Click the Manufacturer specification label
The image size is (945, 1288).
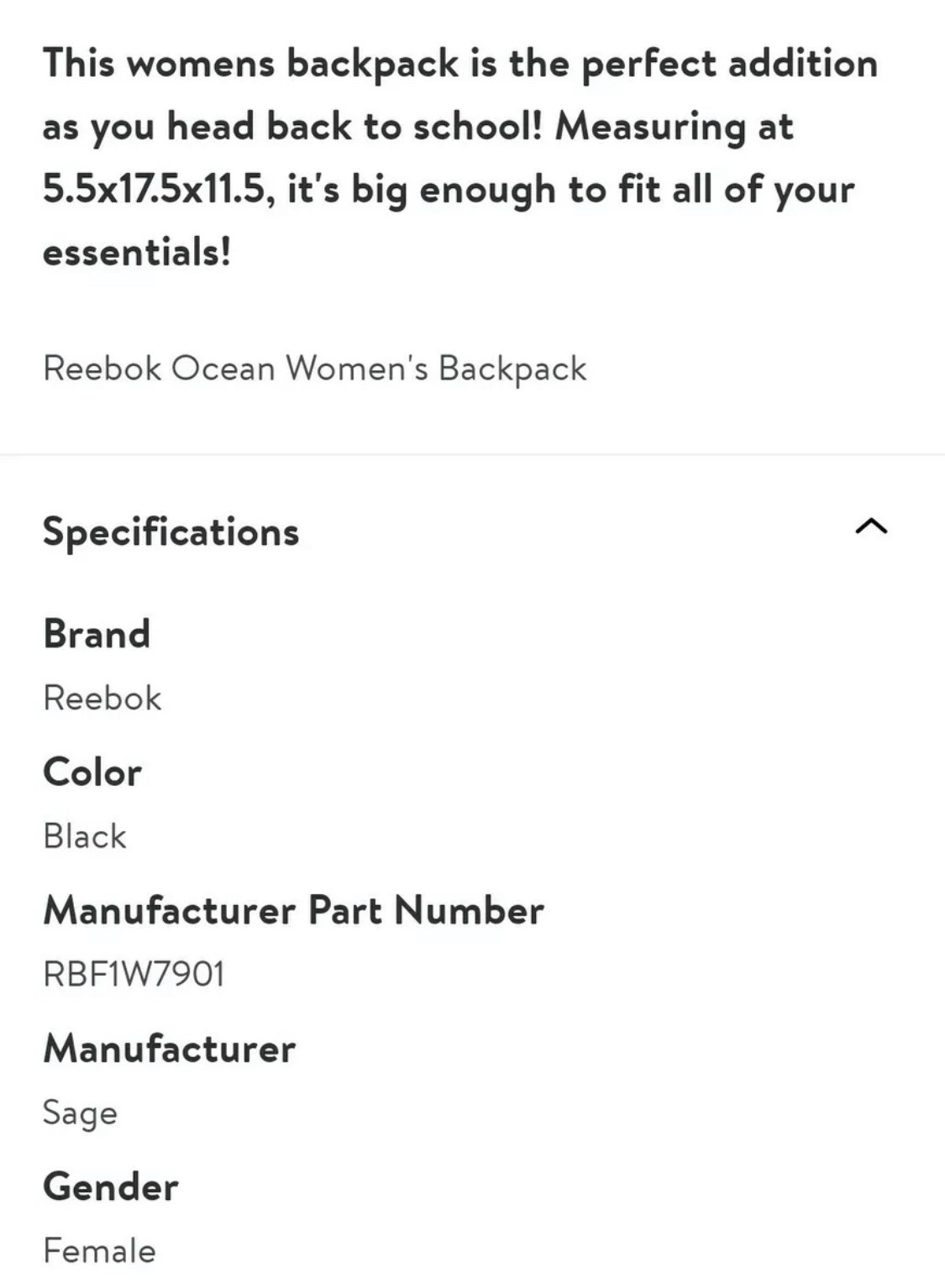tap(169, 1049)
